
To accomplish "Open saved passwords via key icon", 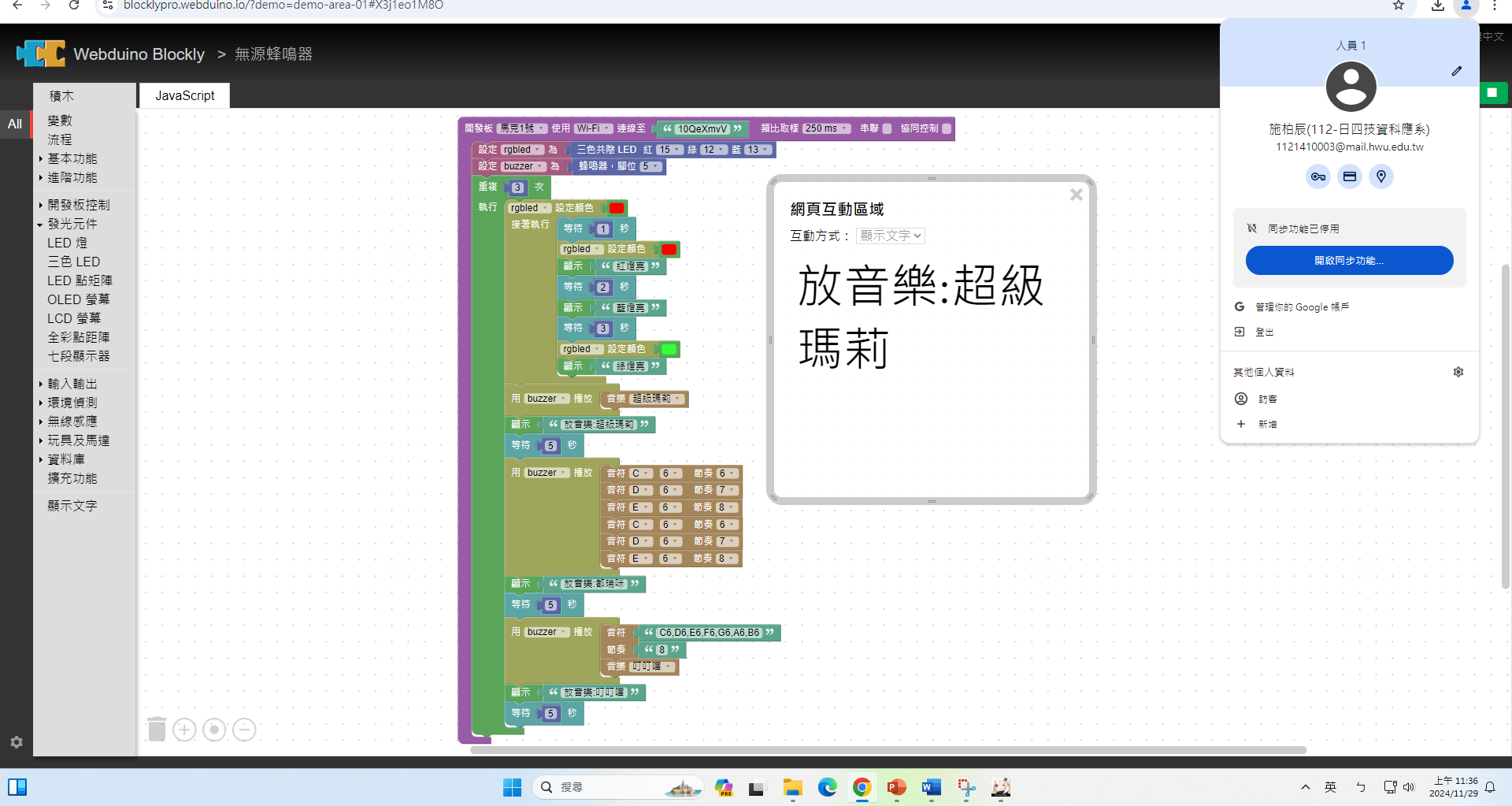I will coord(1317,176).
